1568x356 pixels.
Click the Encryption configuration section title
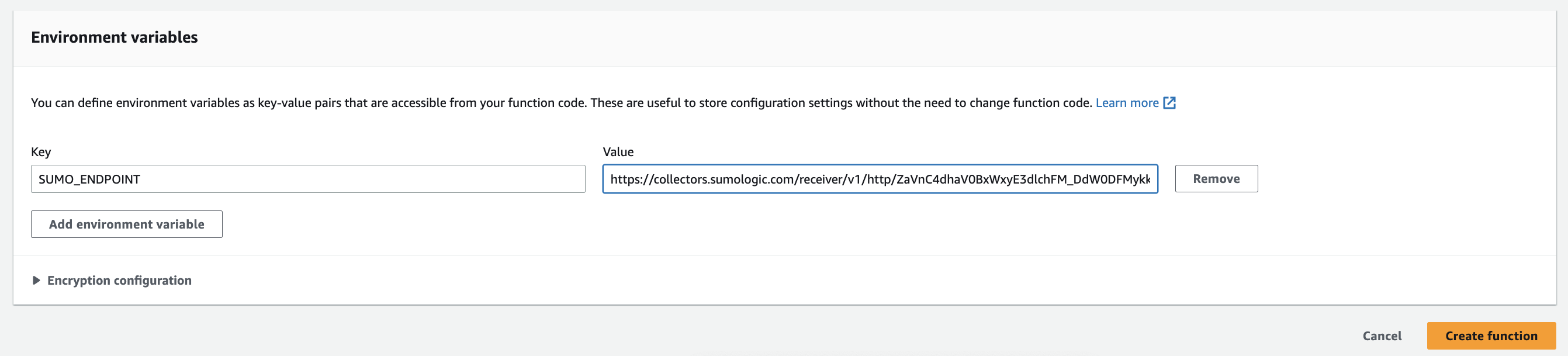[119, 281]
